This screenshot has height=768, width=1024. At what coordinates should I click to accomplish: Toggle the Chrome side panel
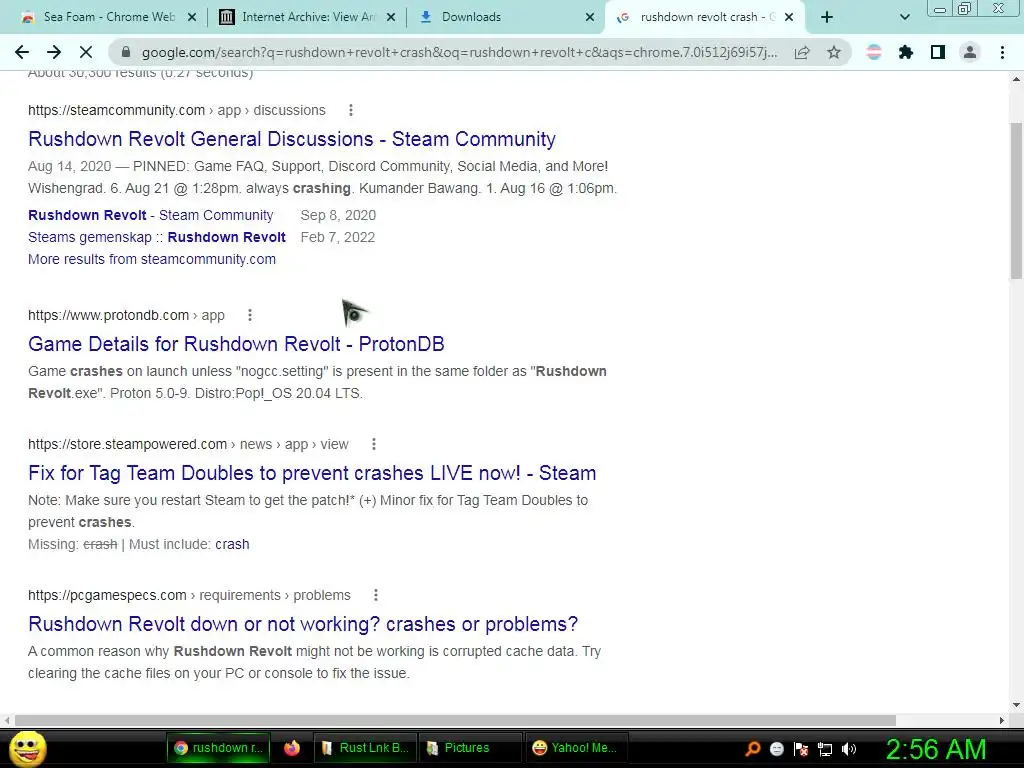(938, 52)
